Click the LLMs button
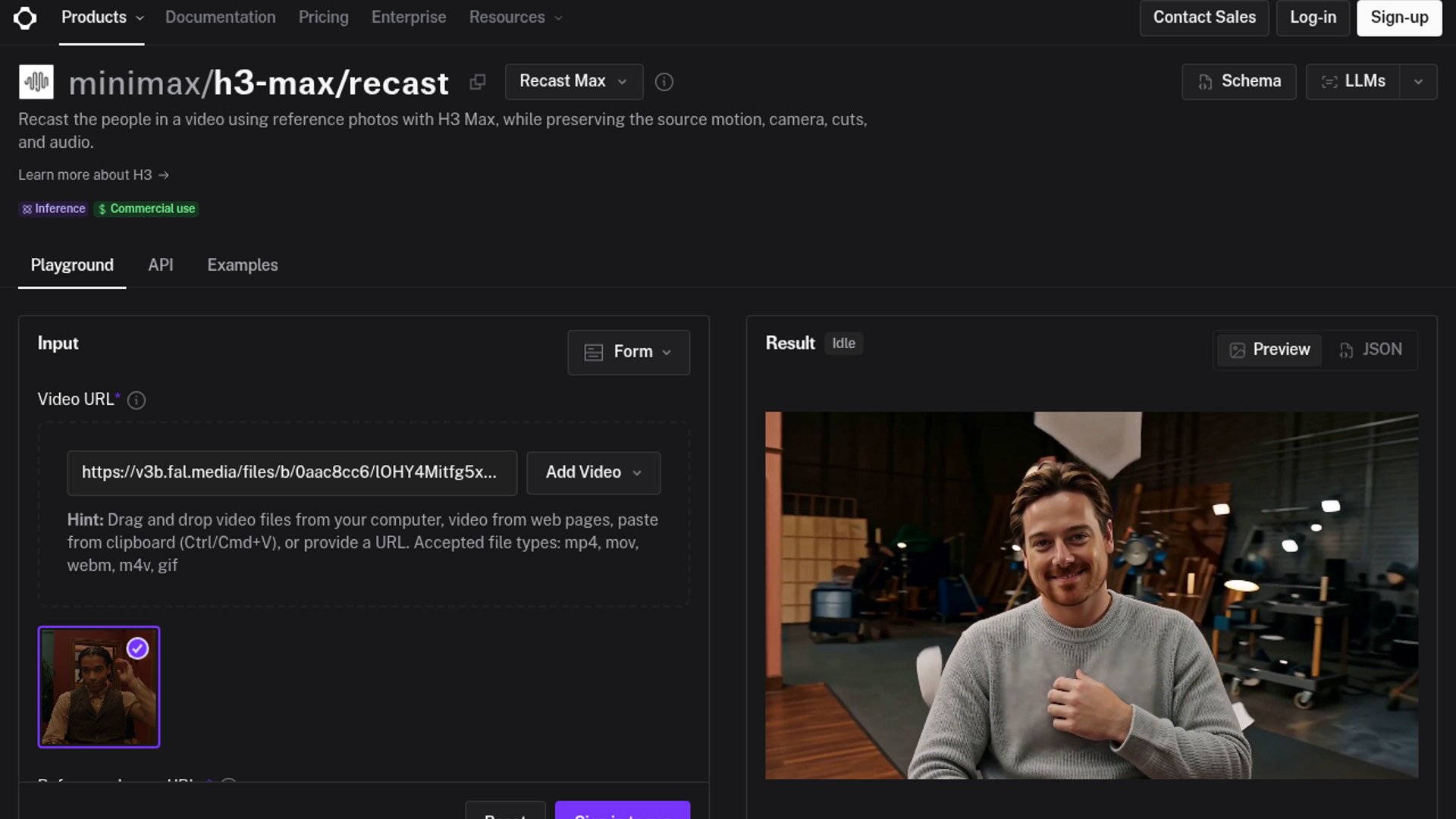The image size is (1456, 819). pyautogui.click(x=1353, y=81)
